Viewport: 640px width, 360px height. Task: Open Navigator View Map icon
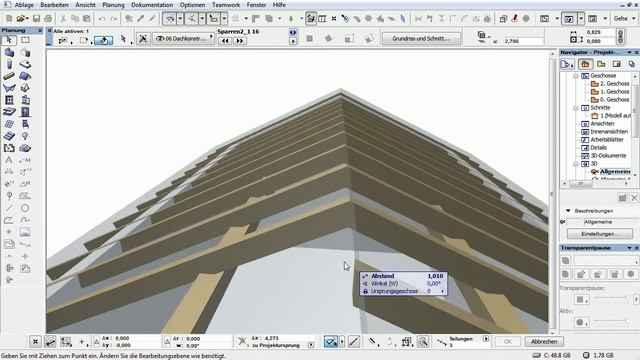(601, 64)
